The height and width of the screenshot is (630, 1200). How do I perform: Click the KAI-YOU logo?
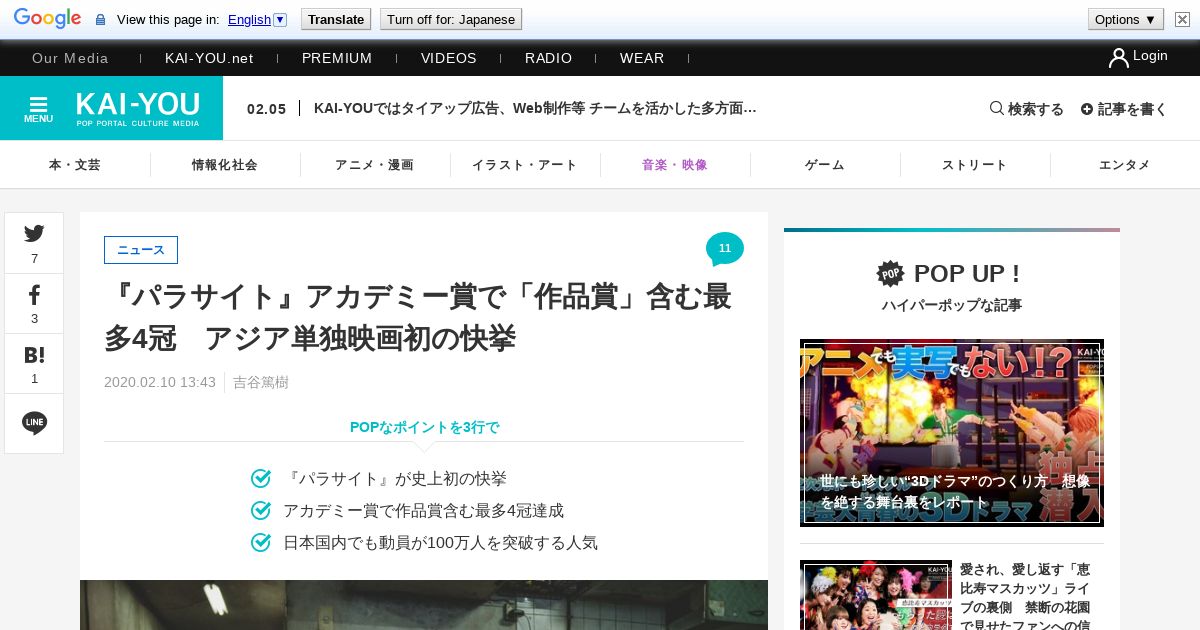(138, 108)
